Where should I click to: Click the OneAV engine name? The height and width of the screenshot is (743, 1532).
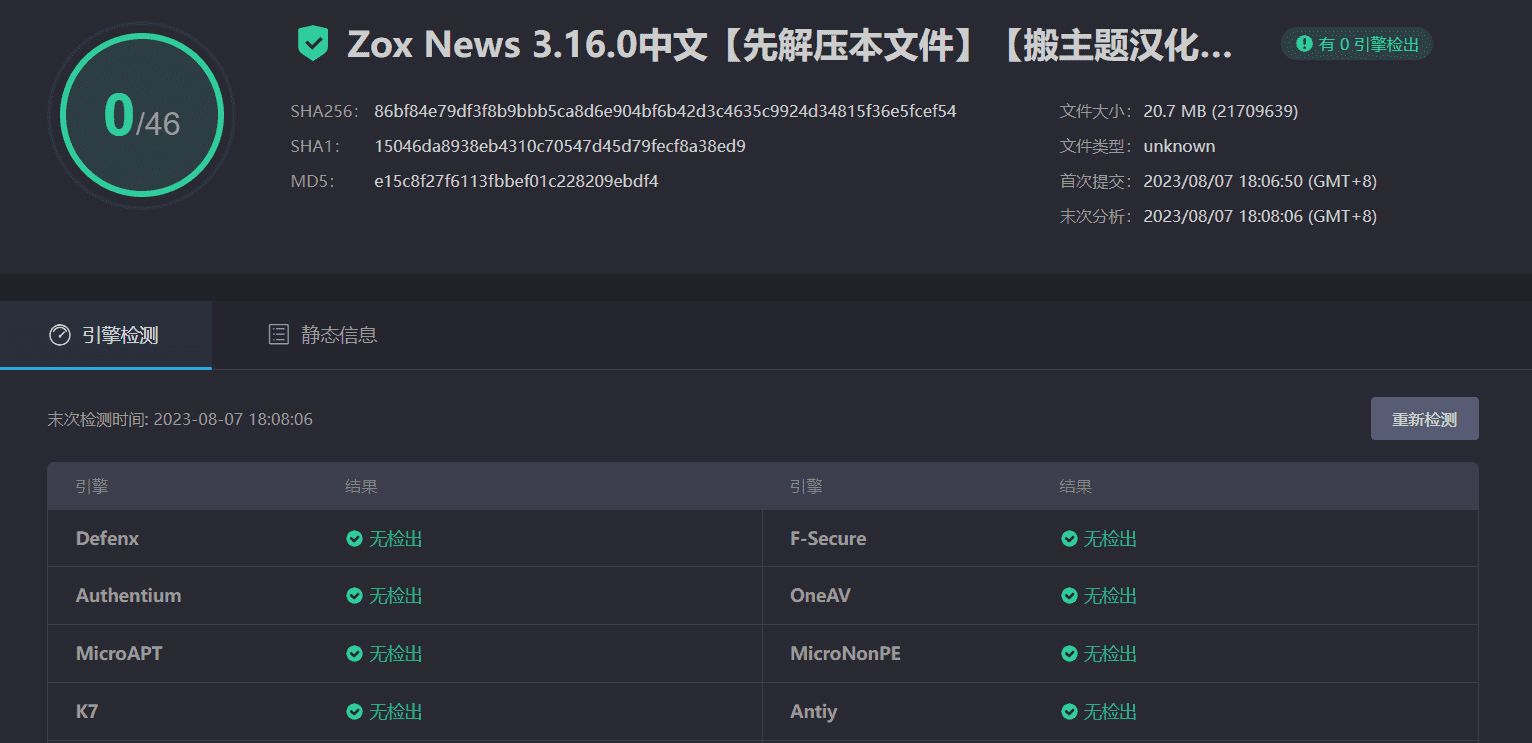[x=820, y=596]
